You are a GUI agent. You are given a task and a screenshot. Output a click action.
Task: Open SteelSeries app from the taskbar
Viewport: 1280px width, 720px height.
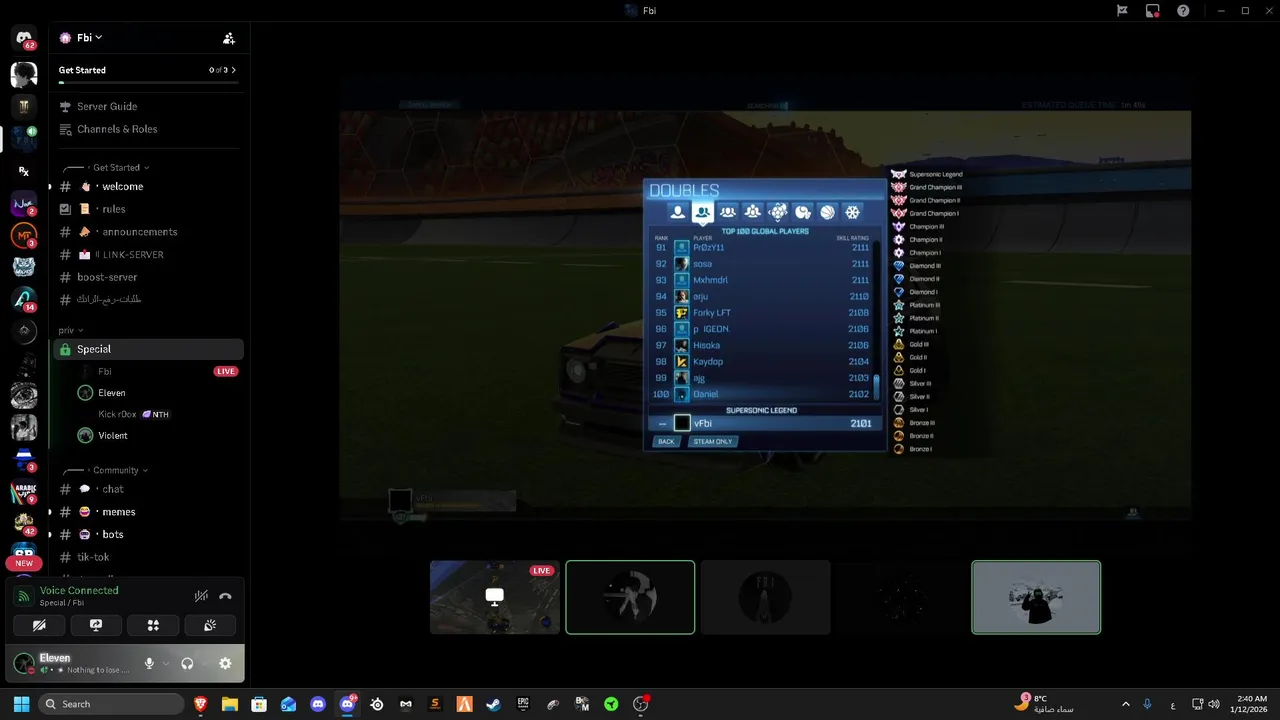click(x=377, y=704)
